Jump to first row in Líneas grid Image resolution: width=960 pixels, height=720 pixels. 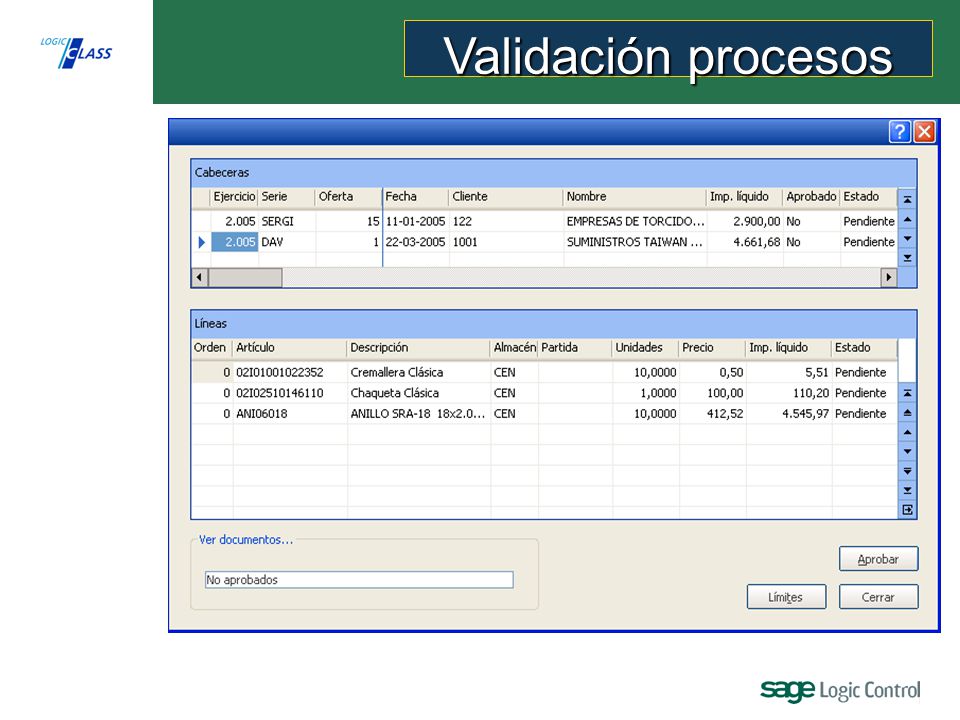[x=907, y=393]
